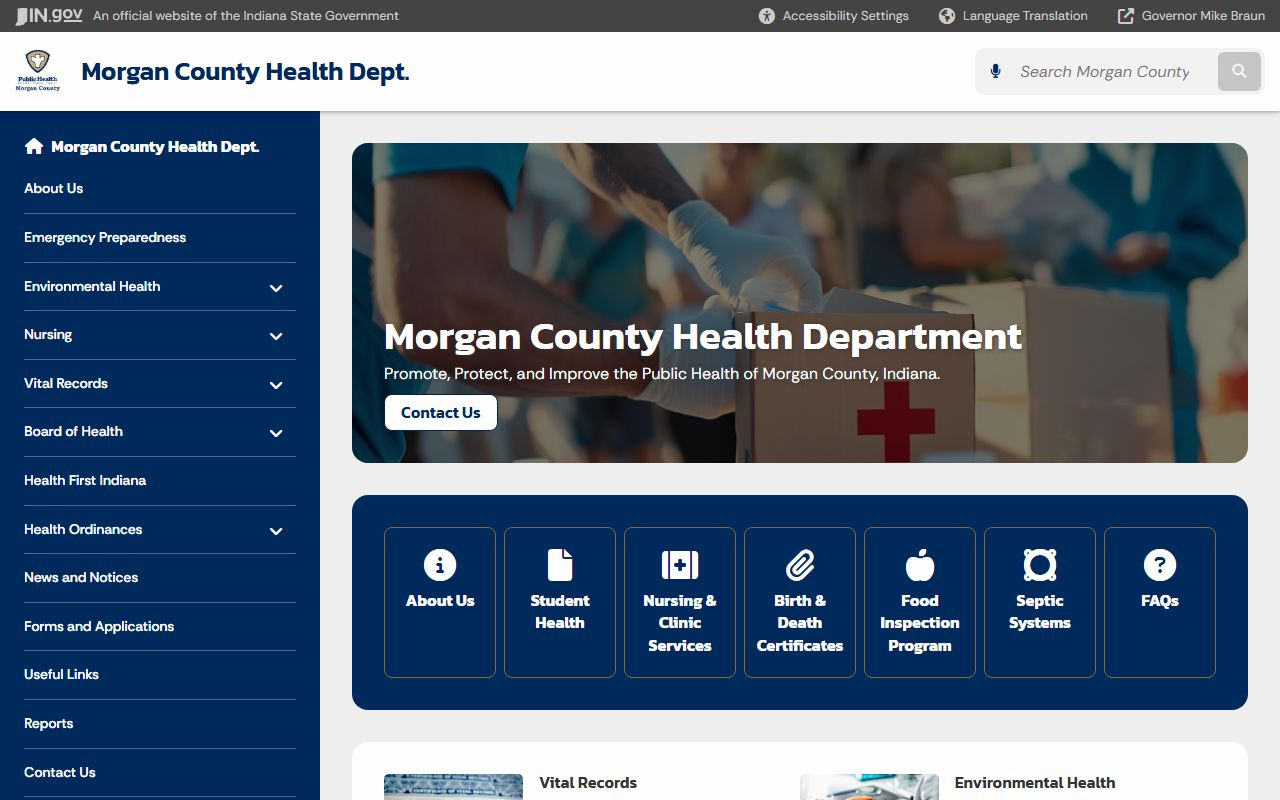This screenshot has height=800, width=1280.
Task: Expand the Environmental Health submenu chevron
Action: [x=276, y=288]
